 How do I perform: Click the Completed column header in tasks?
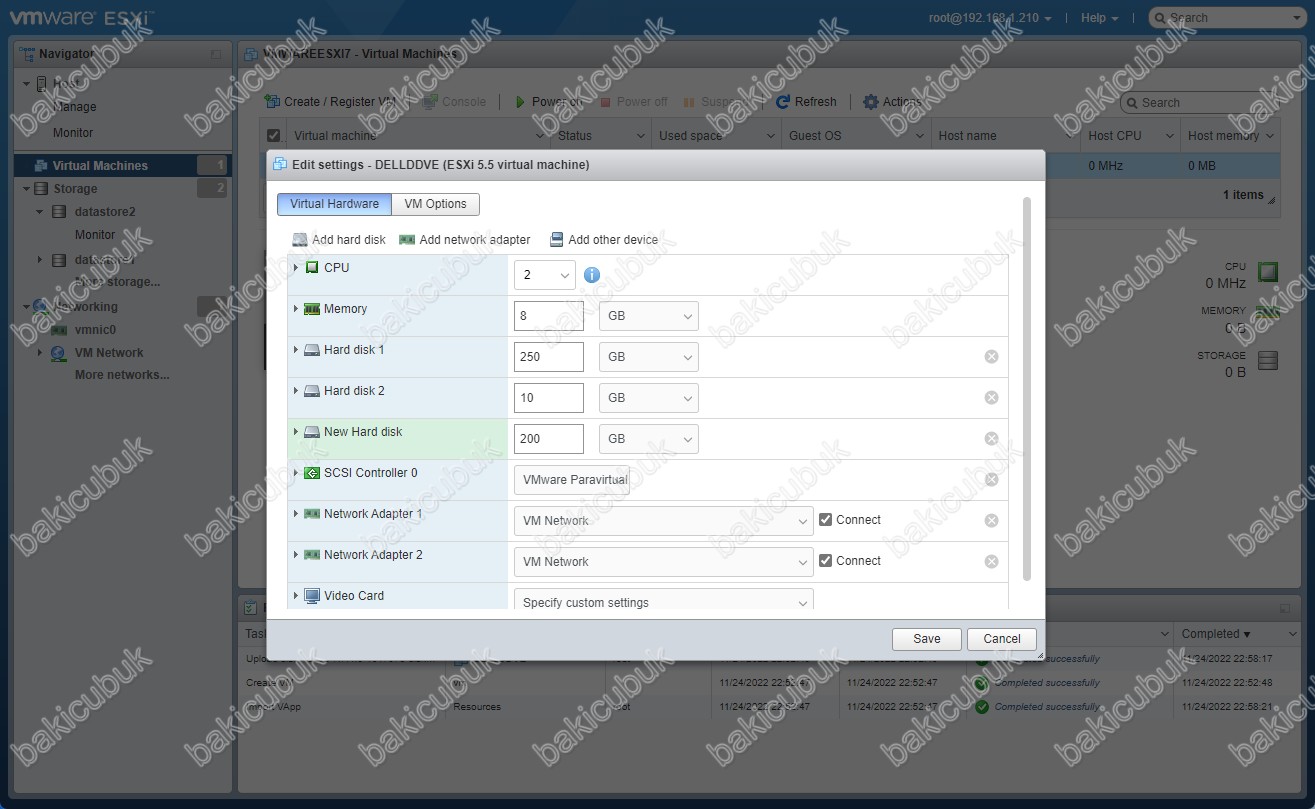coord(1238,634)
